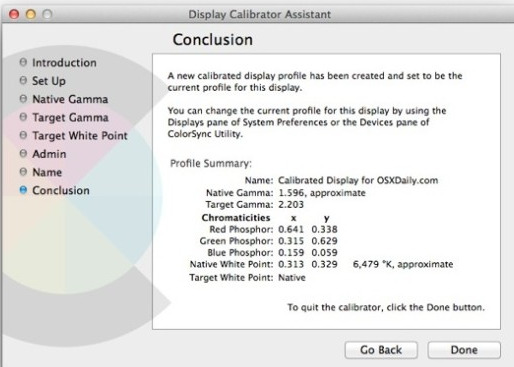Click the Red Phosphor x value 0.641
This screenshot has width=514, height=367.
pos(291,229)
